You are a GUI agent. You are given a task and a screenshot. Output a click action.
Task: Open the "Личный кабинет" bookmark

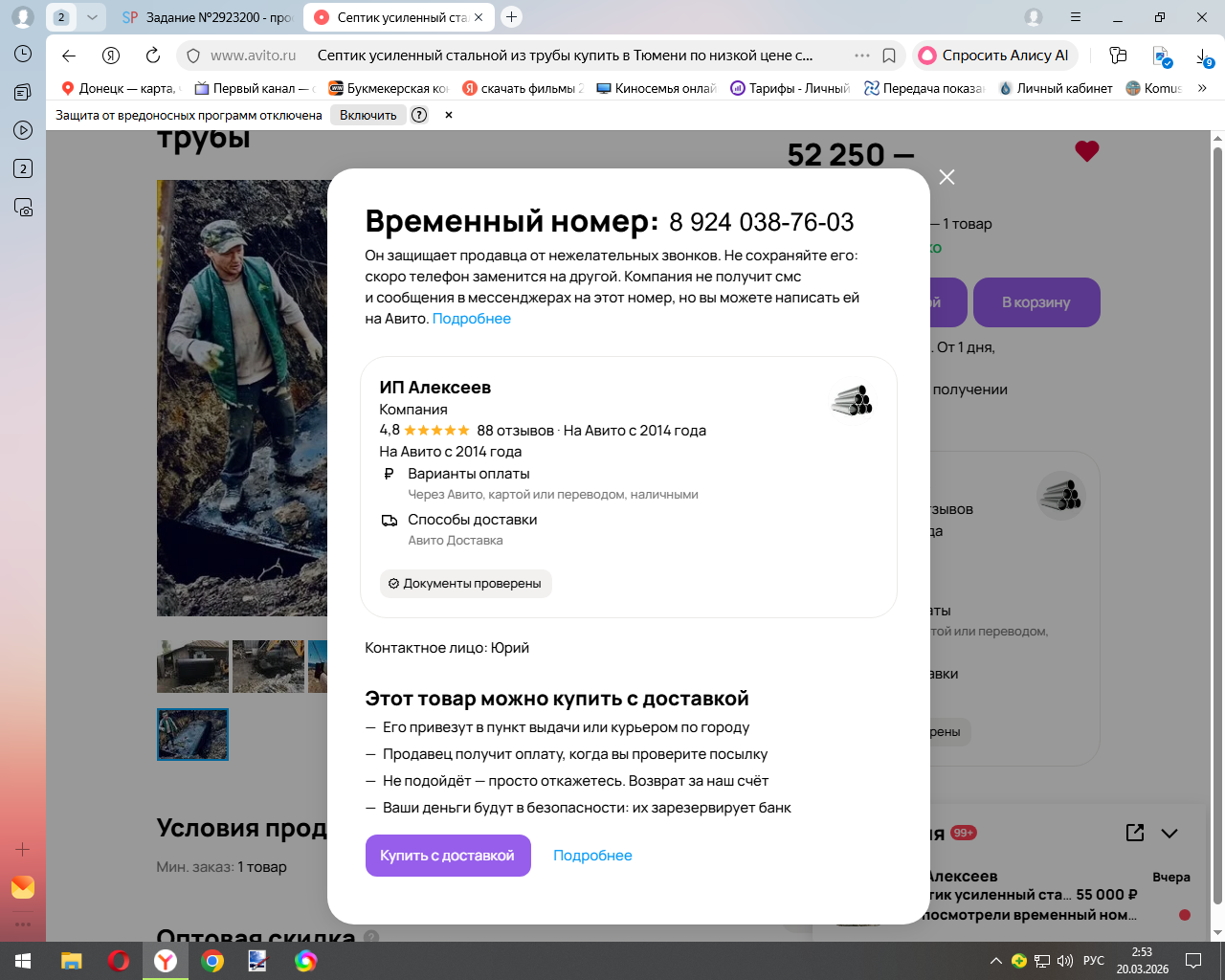tap(1056, 88)
